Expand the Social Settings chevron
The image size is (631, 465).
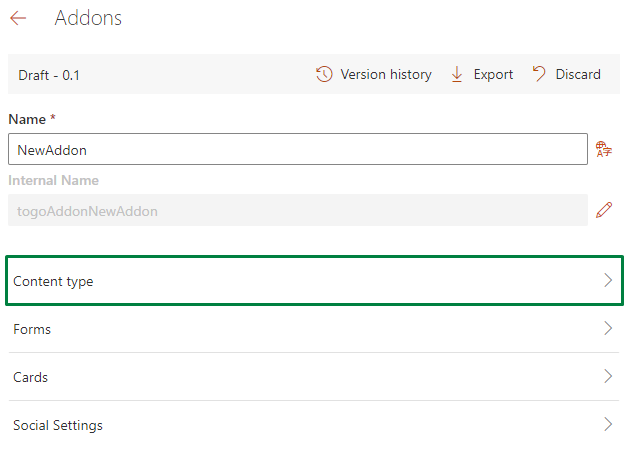608,424
